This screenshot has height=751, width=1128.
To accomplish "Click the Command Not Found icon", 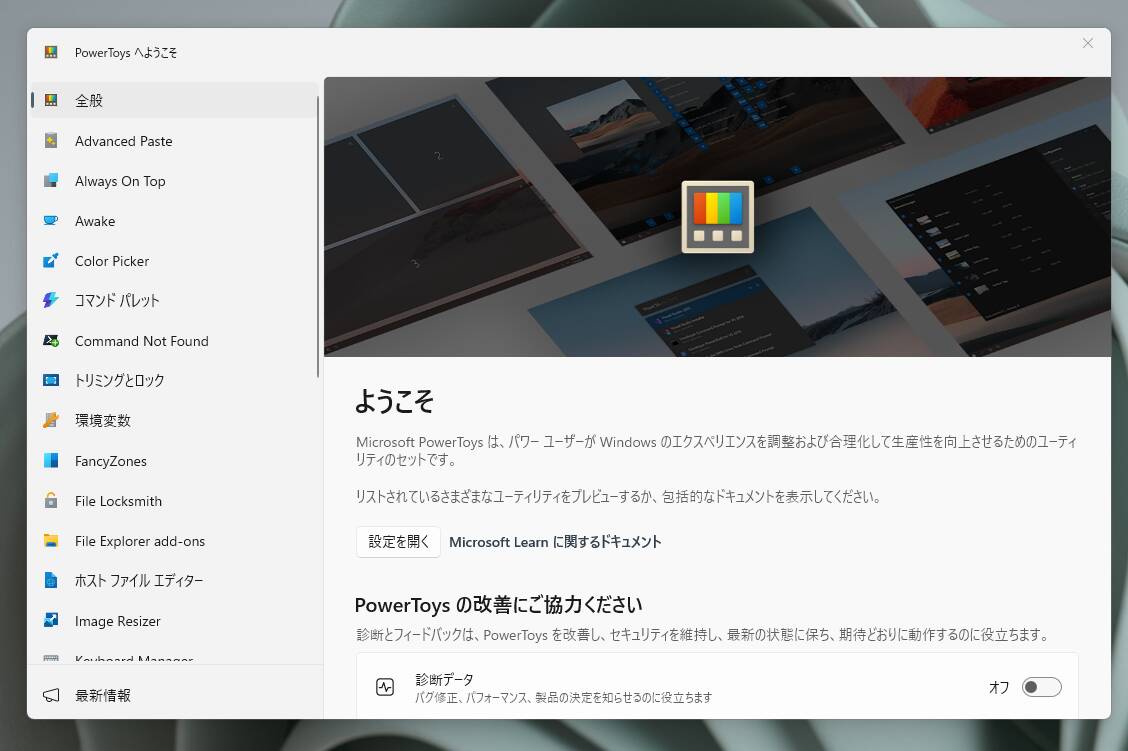I will tap(50, 340).
